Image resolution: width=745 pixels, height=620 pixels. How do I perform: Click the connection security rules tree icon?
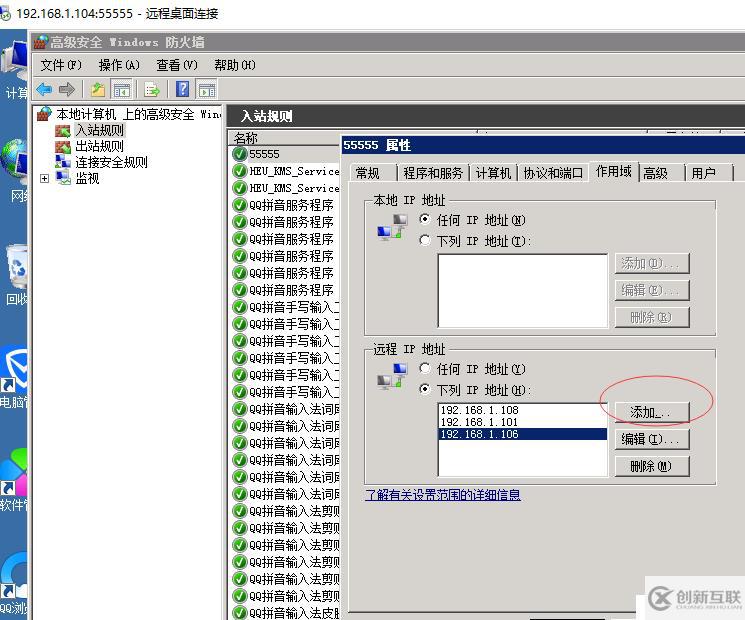coord(63,162)
